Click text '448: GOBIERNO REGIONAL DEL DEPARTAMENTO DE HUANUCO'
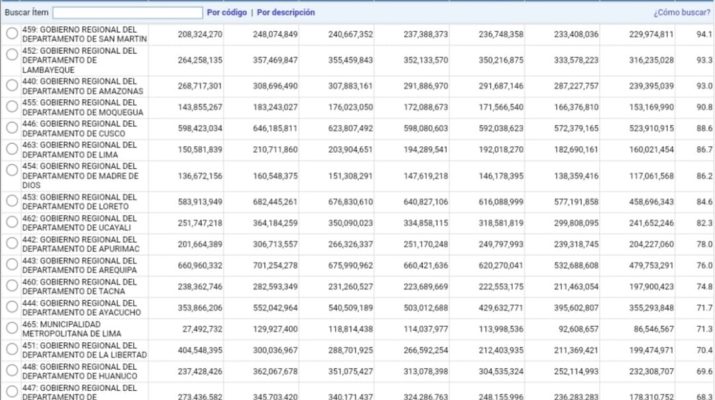The image size is (715, 400). (79, 371)
